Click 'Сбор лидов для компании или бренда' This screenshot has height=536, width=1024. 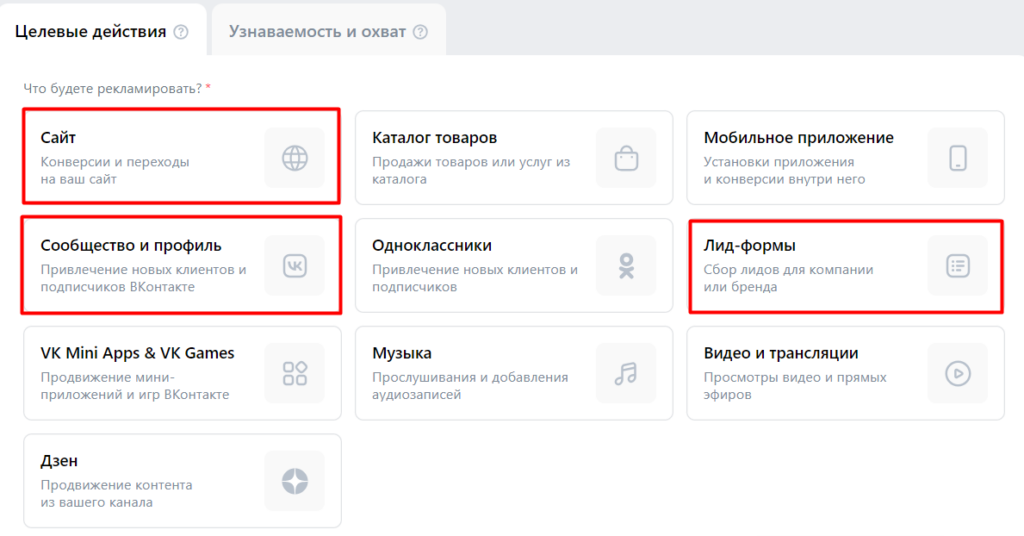coord(788,278)
